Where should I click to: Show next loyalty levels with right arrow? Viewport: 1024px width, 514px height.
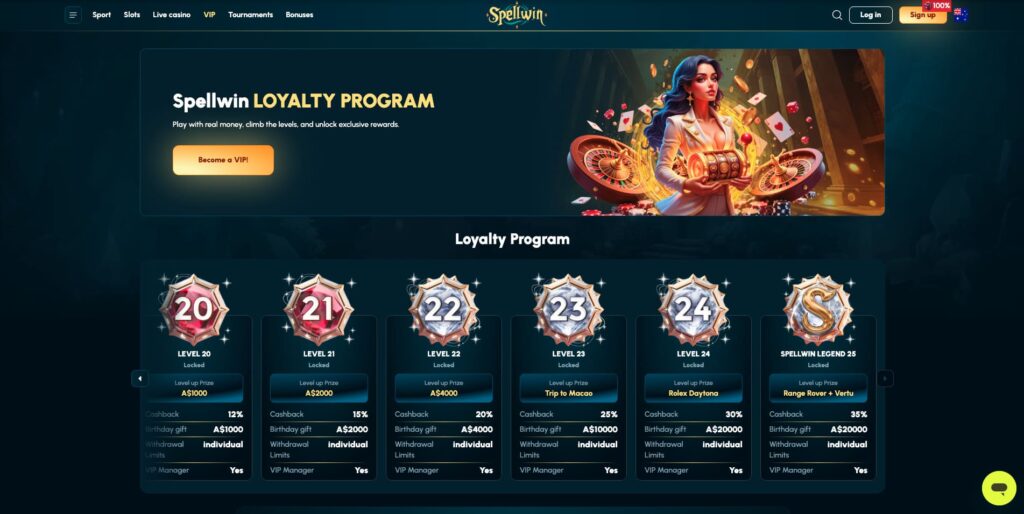point(884,379)
